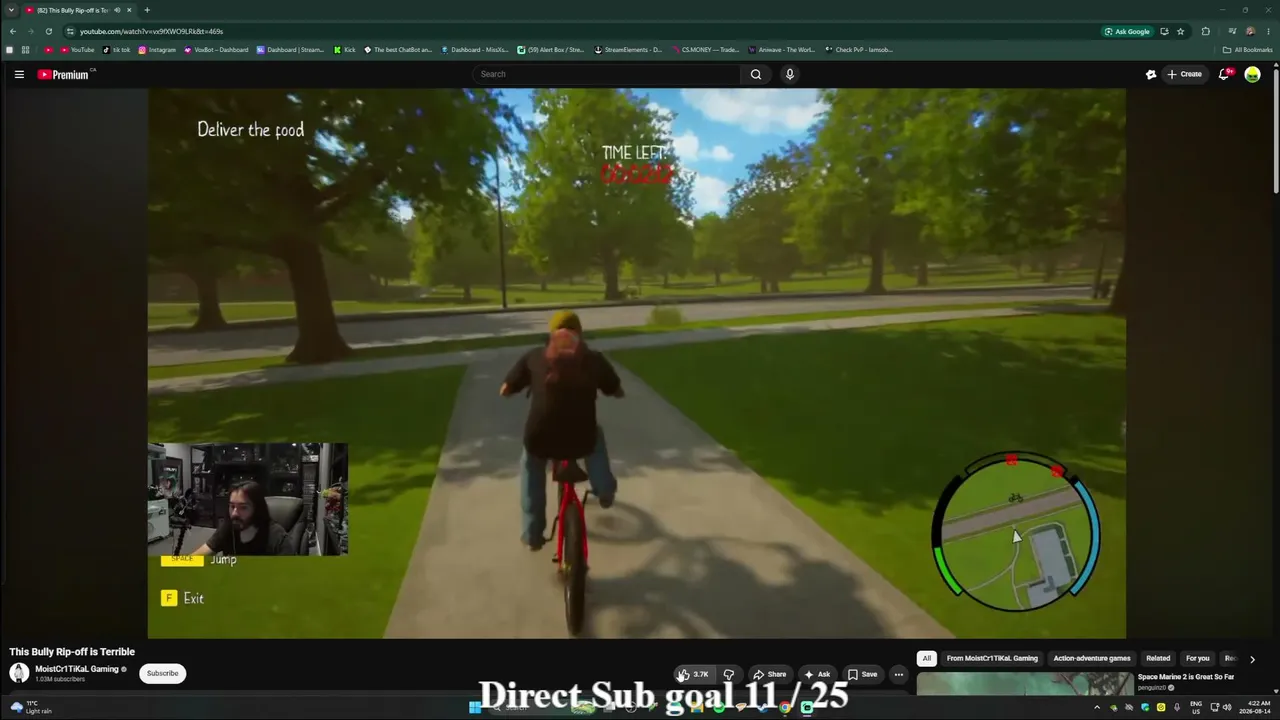
Task: Open the VoxBot Dashboard bookmark
Action: [x=216, y=50]
